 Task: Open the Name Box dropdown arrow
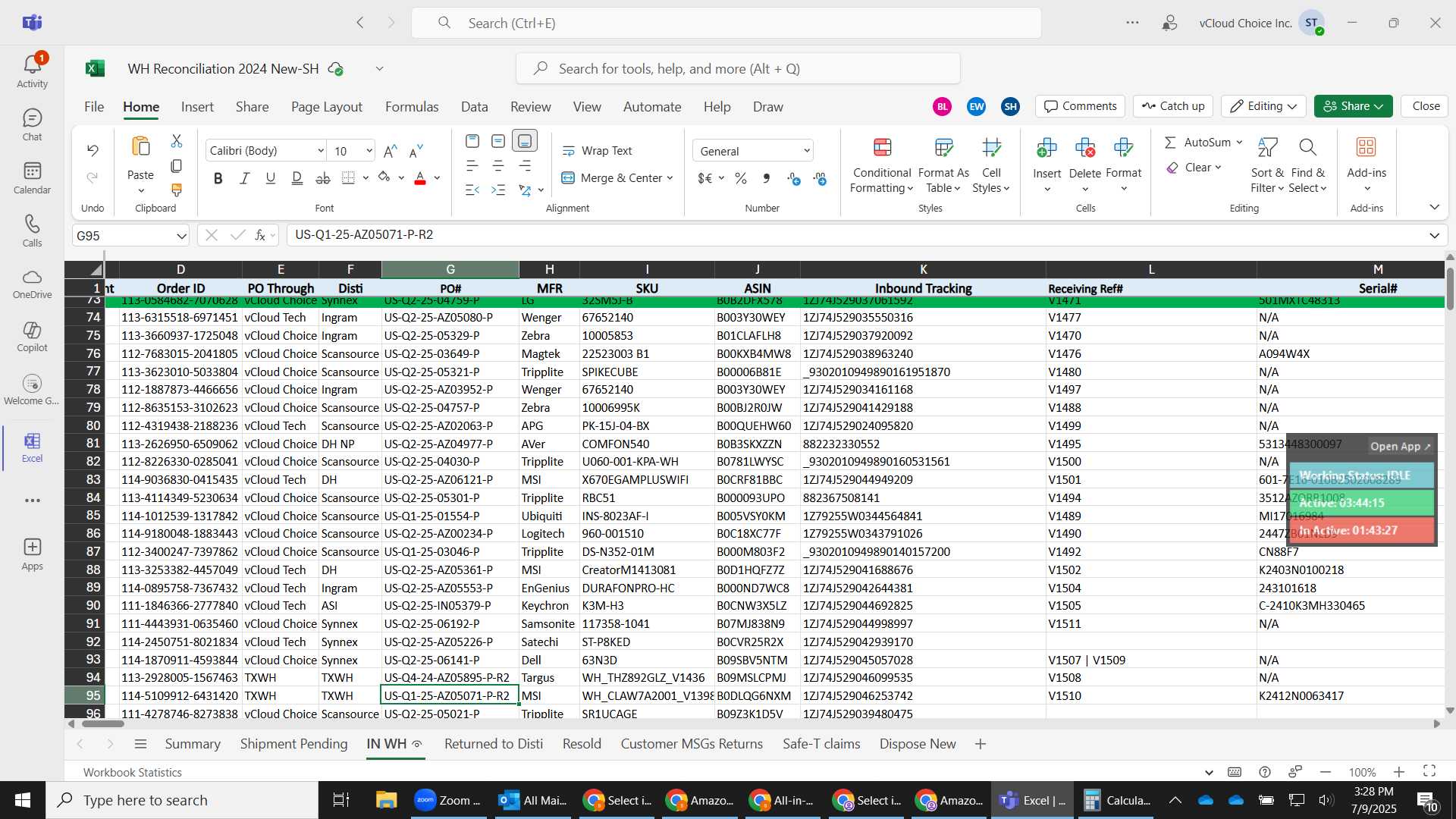(x=181, y=236)
